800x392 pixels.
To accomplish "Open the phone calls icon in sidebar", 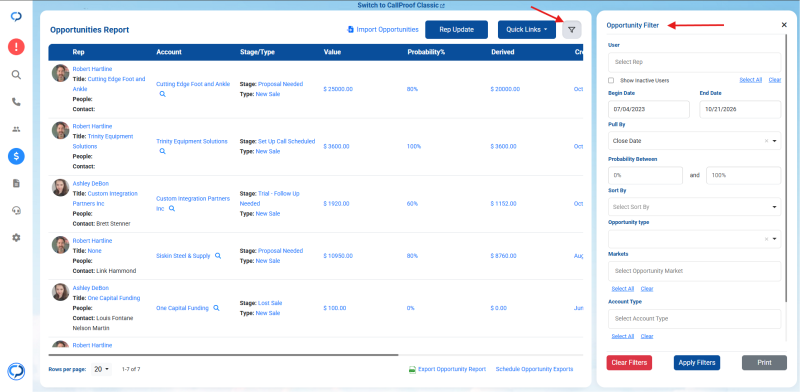I will click(16, 102).
